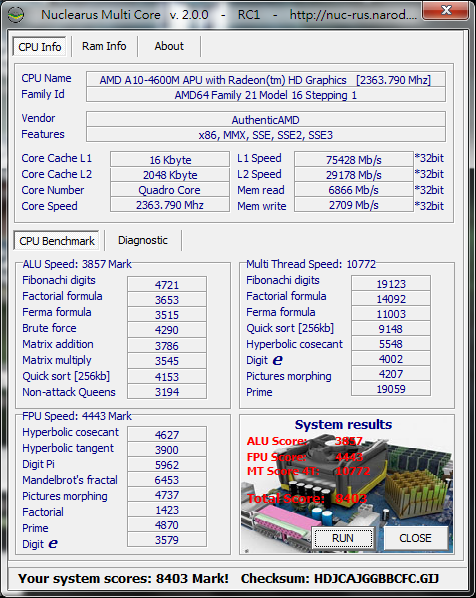Click the ALU Quick sort score 4153
The height and width of the screenshot is (598, 476).
167,376
